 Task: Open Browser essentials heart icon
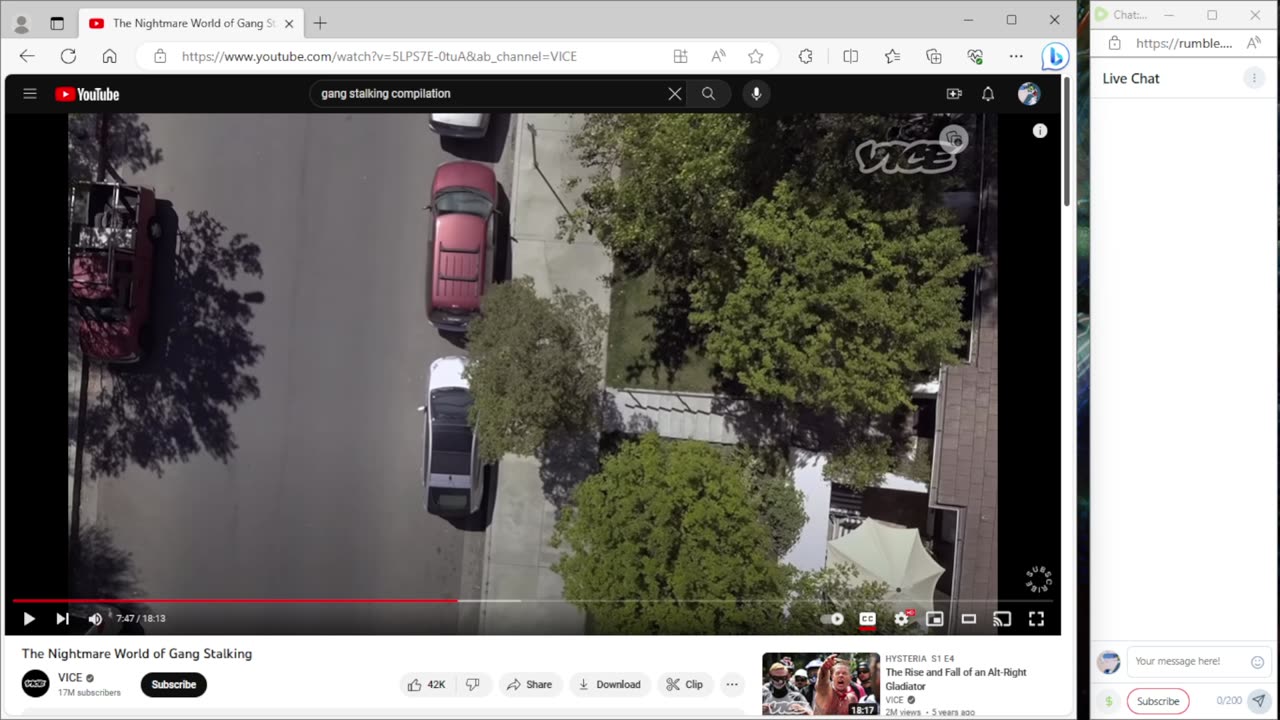pyautogui.click(x=975, y=57)
